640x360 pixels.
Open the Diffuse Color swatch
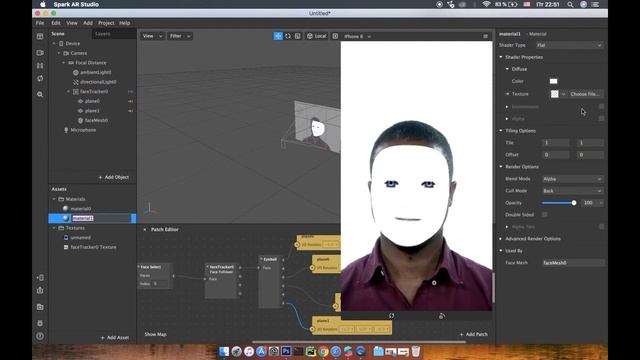(553, 81)
